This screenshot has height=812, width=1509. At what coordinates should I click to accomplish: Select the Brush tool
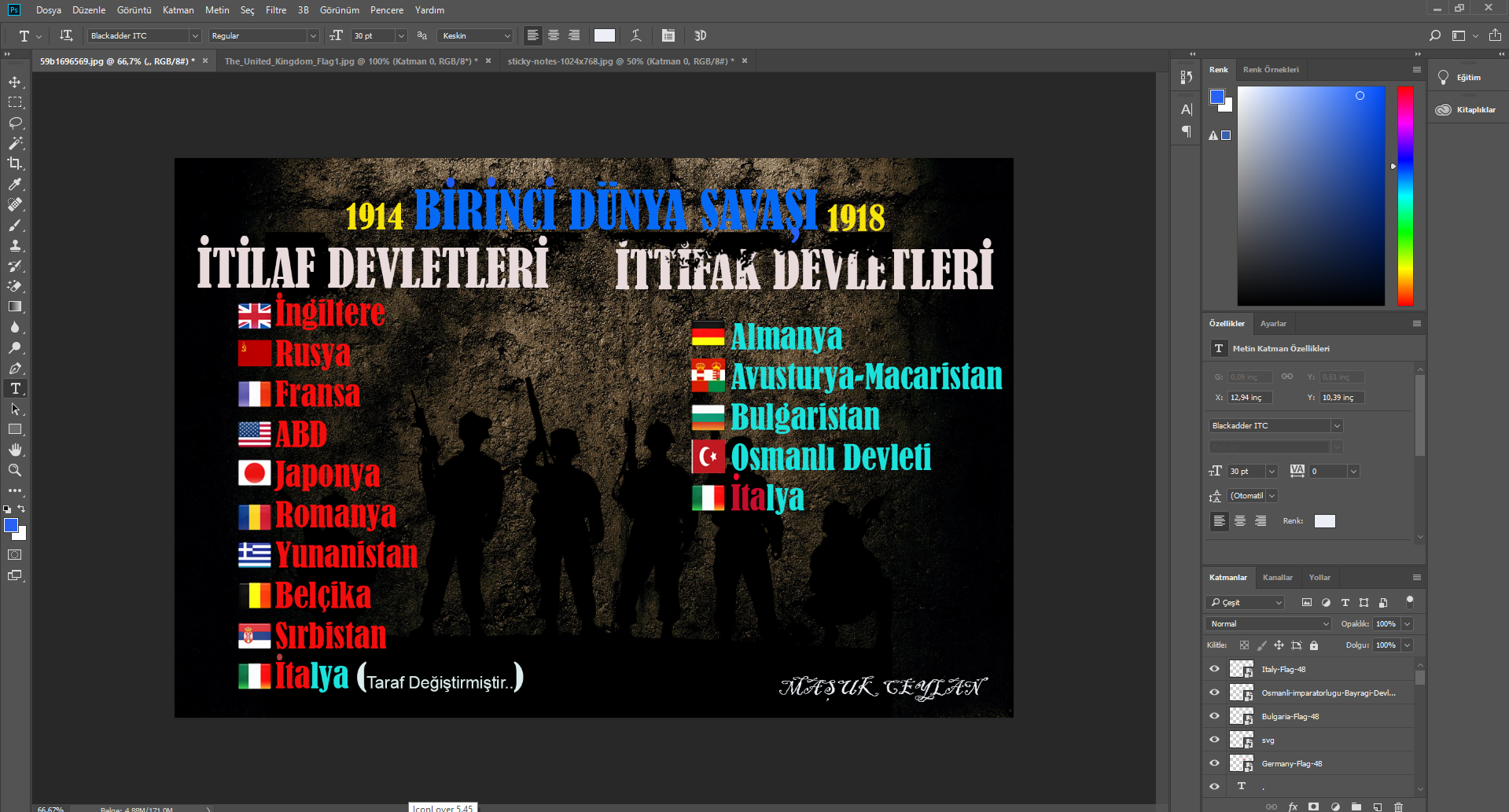click(x=15, y=226)
